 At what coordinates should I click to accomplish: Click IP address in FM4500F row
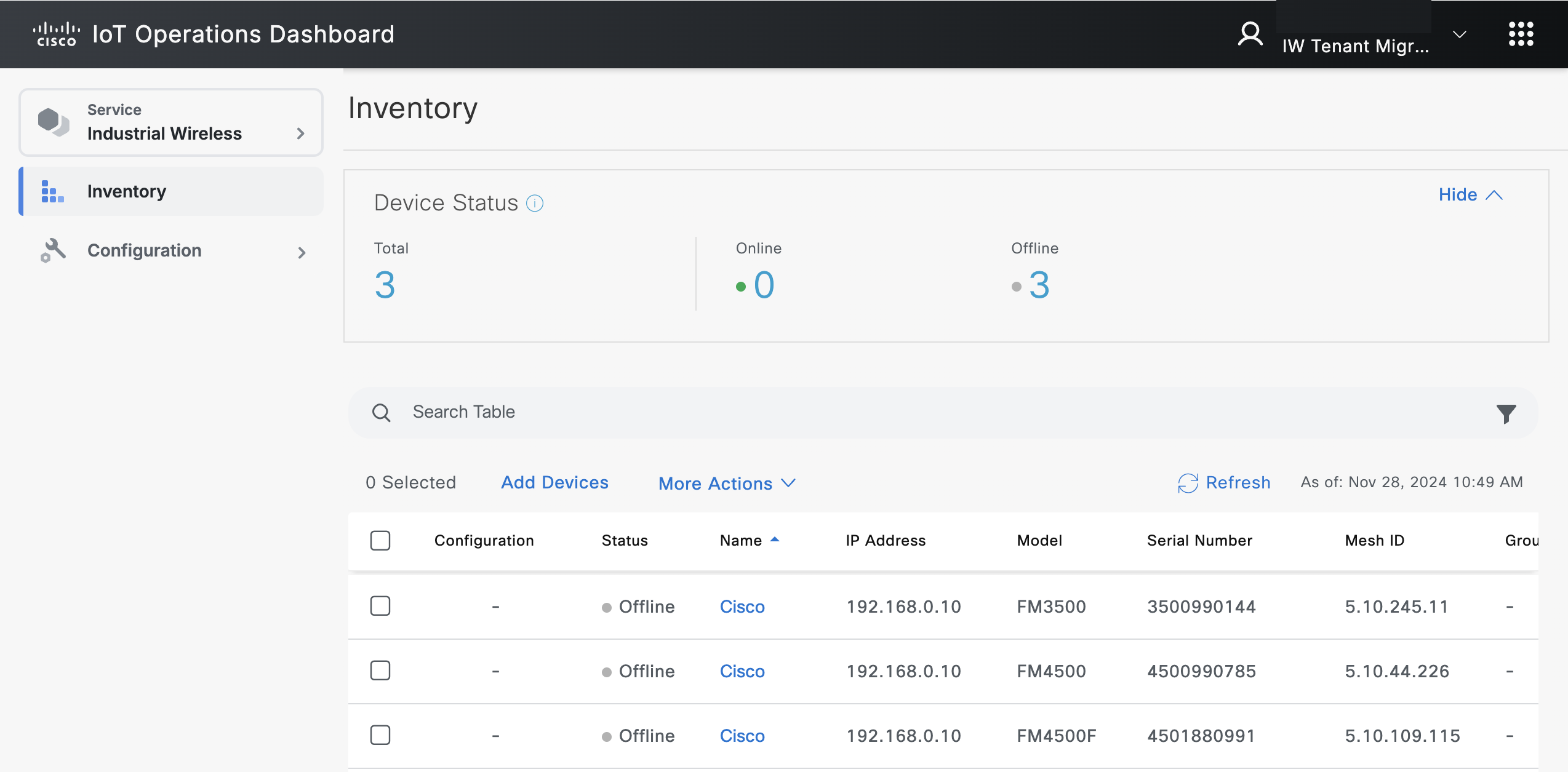point(903,736)
